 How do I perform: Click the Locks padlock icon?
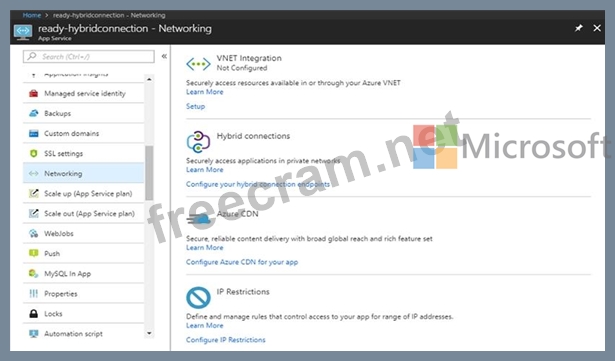(x=34, y=314)
